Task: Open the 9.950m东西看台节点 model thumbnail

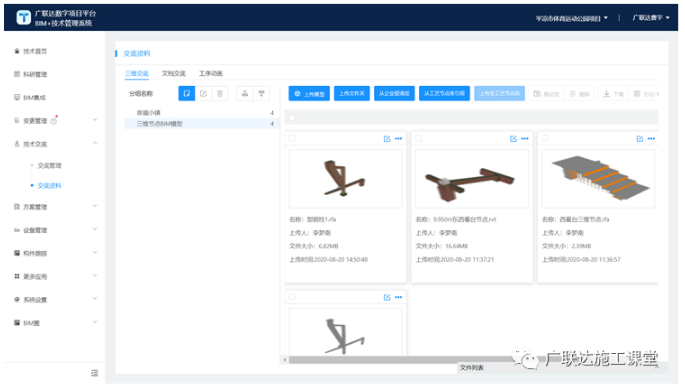Action: click(x=472, y=179)
